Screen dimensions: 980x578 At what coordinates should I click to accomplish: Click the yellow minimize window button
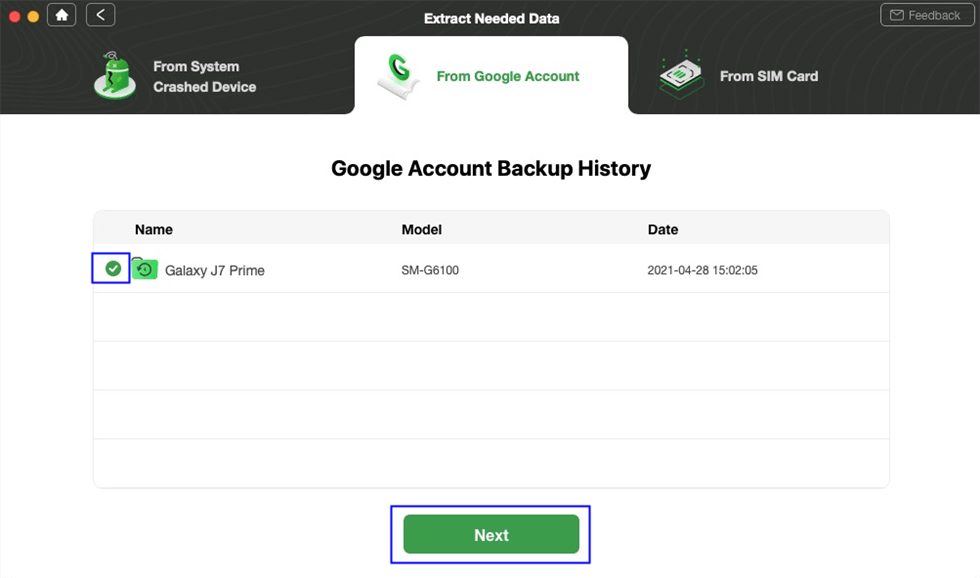pyautogui.click(x=33, y=16)
